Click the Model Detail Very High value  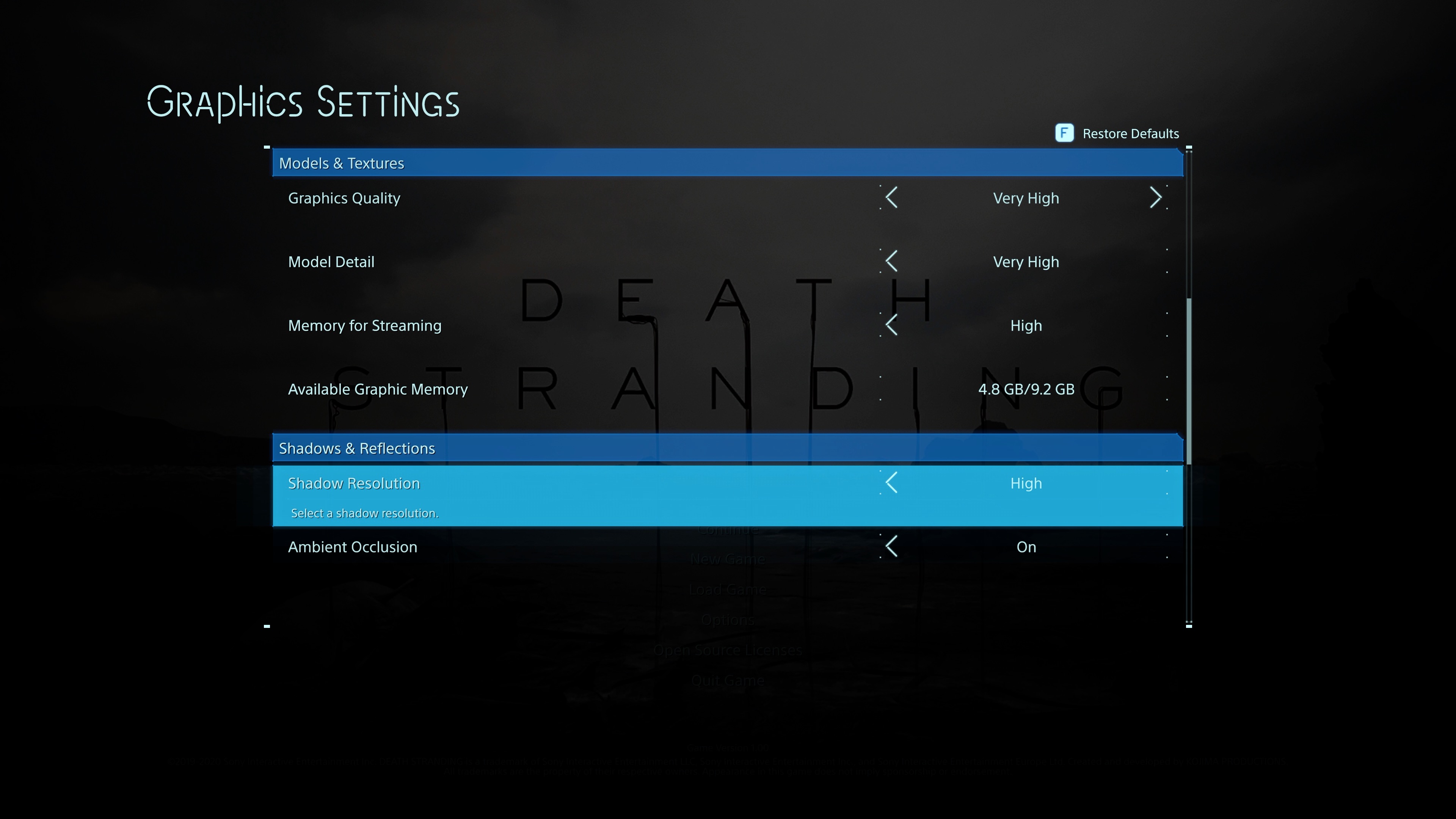pos(1026,262)
